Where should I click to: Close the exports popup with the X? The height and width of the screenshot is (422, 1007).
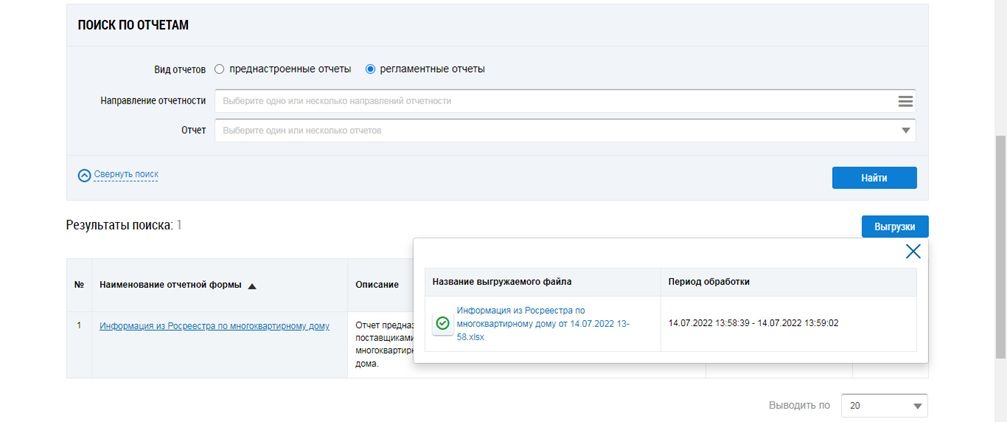(x=912, y=251)
